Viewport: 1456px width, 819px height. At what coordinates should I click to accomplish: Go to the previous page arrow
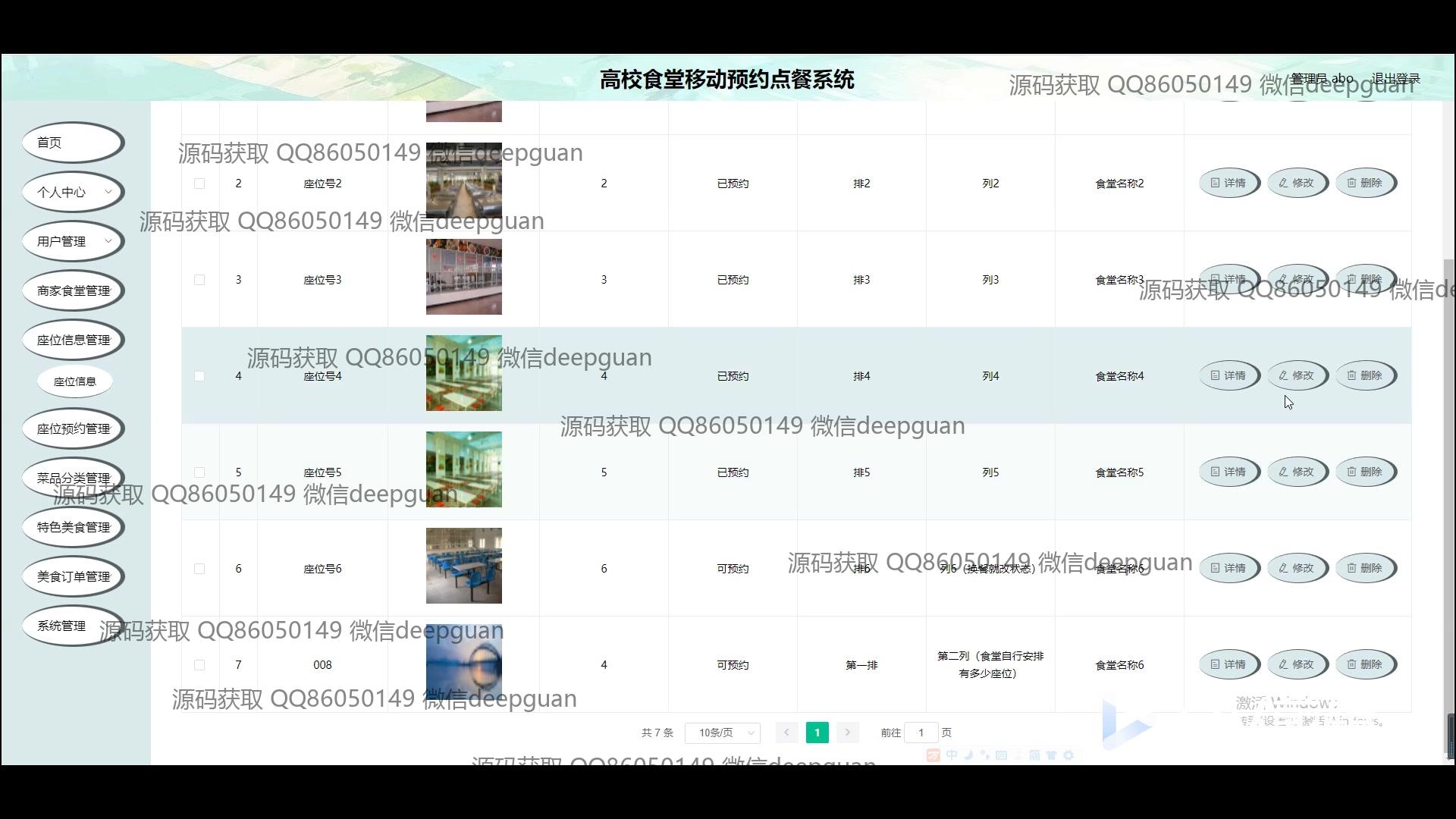tap(786, 733)
